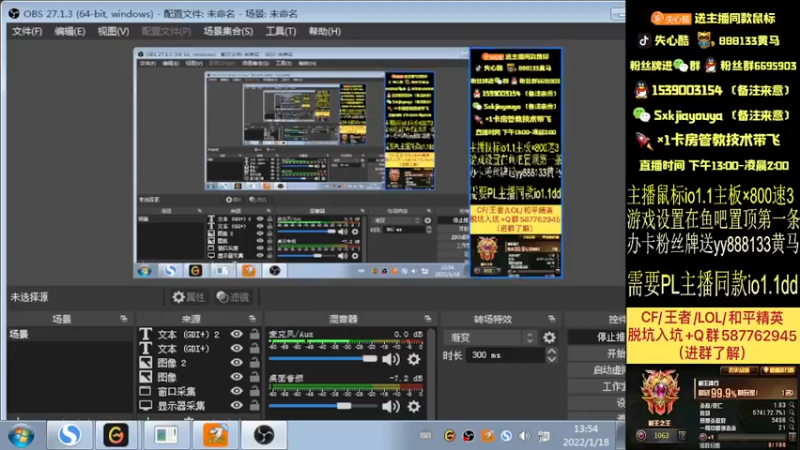Click the 桌面音频 channel label
Screen dimensions: 800x450
[x=286, y=378]
